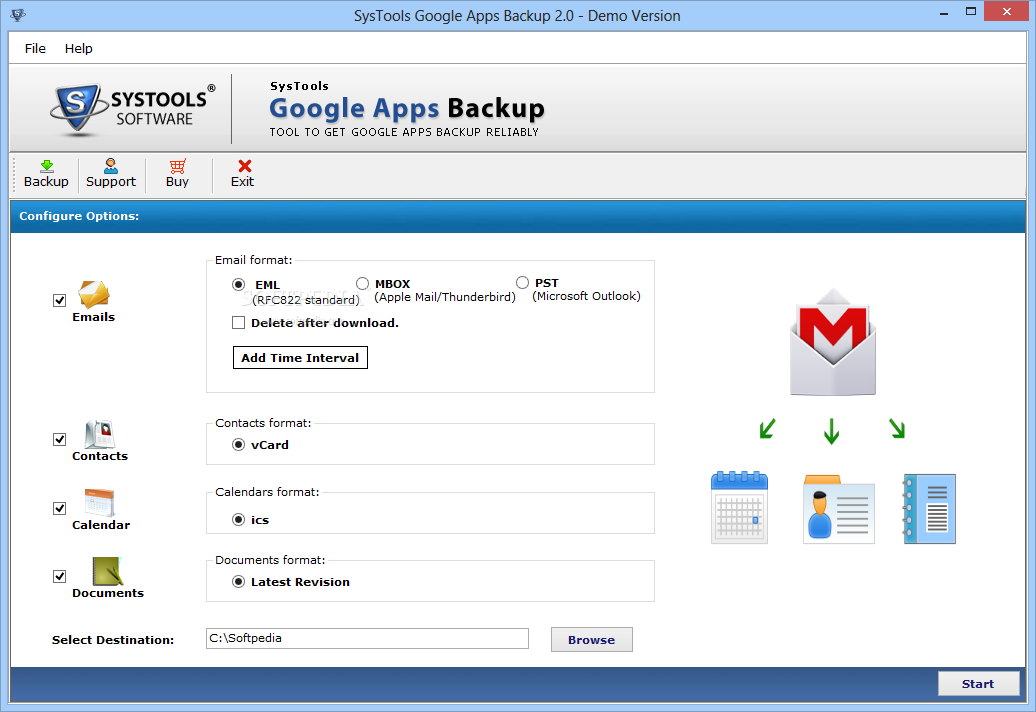Click the SysTools shield logo

(78, 109)
